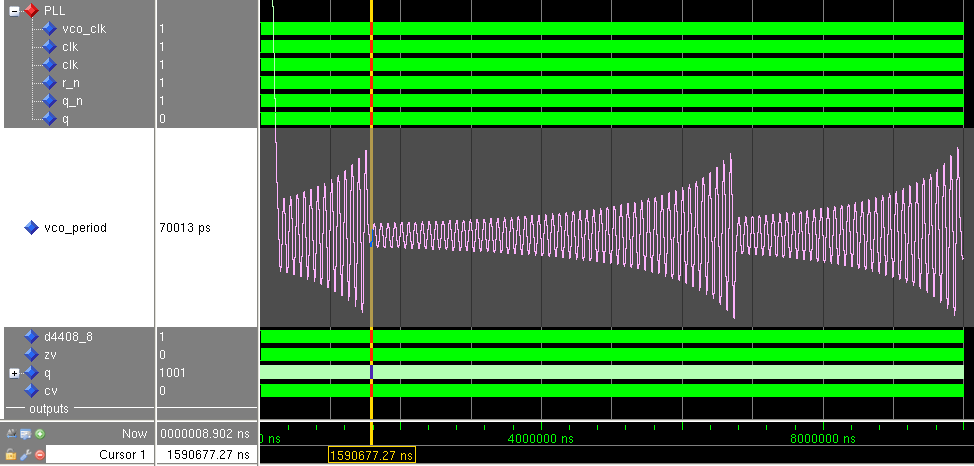Image resolution: width=974 pixels, height=466 pixels.
Task: Click the yellow cursor line in vco_period waveform
Action: [371, 227]
